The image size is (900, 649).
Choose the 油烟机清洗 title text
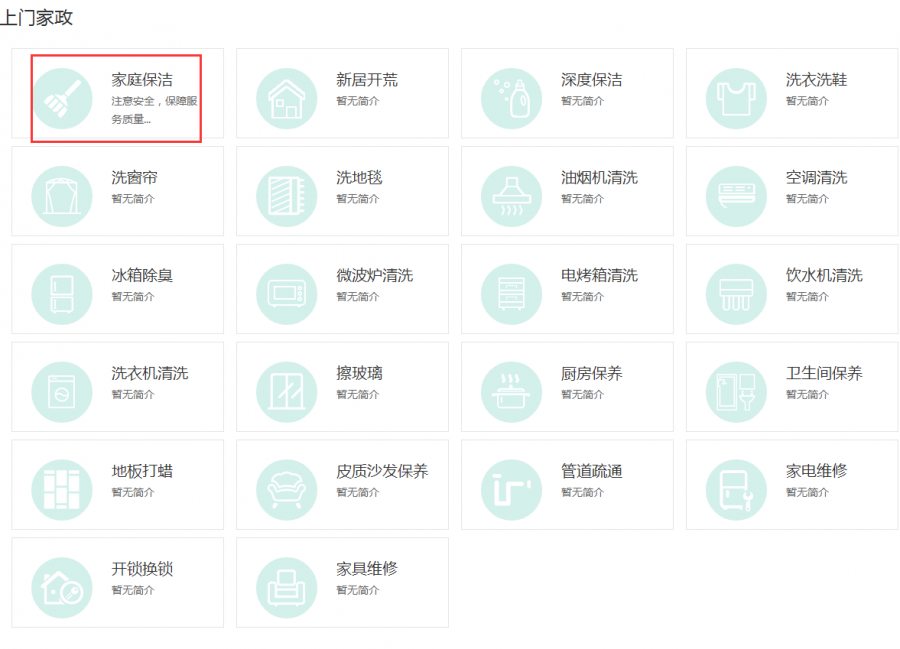coord(599,178)
